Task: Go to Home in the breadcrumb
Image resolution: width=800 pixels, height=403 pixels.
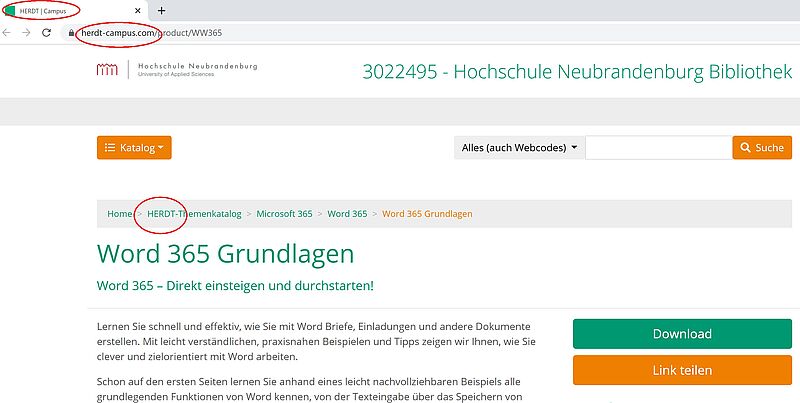Action: (119, 214)
